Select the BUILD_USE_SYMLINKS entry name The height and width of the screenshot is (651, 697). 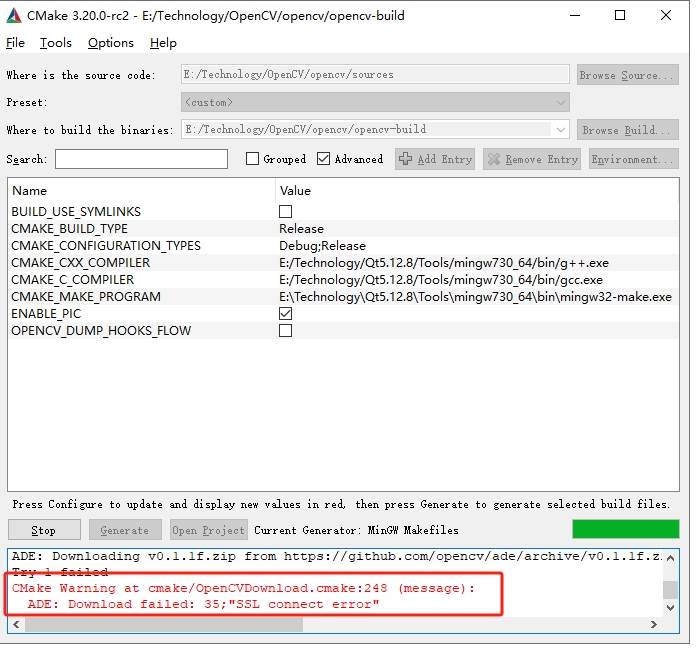point(76,212)
